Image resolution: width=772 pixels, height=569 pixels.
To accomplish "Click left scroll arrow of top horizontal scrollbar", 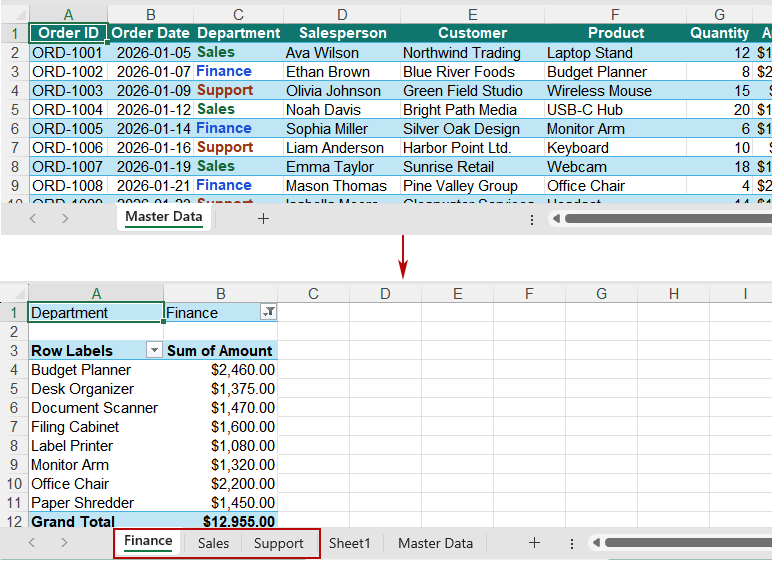I will coord(556,219).
